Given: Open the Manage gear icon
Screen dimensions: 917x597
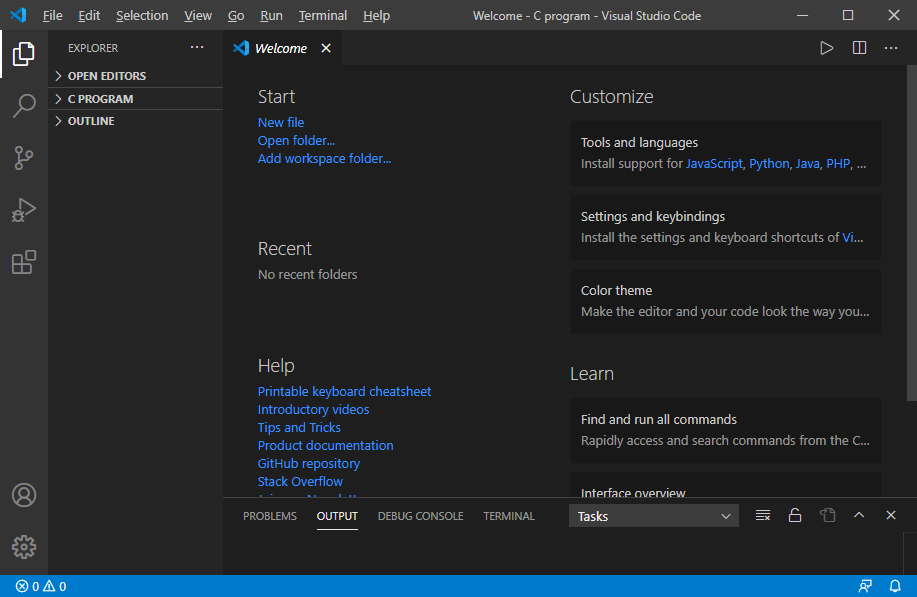Looking at the screenshot, I should (23, 547).
